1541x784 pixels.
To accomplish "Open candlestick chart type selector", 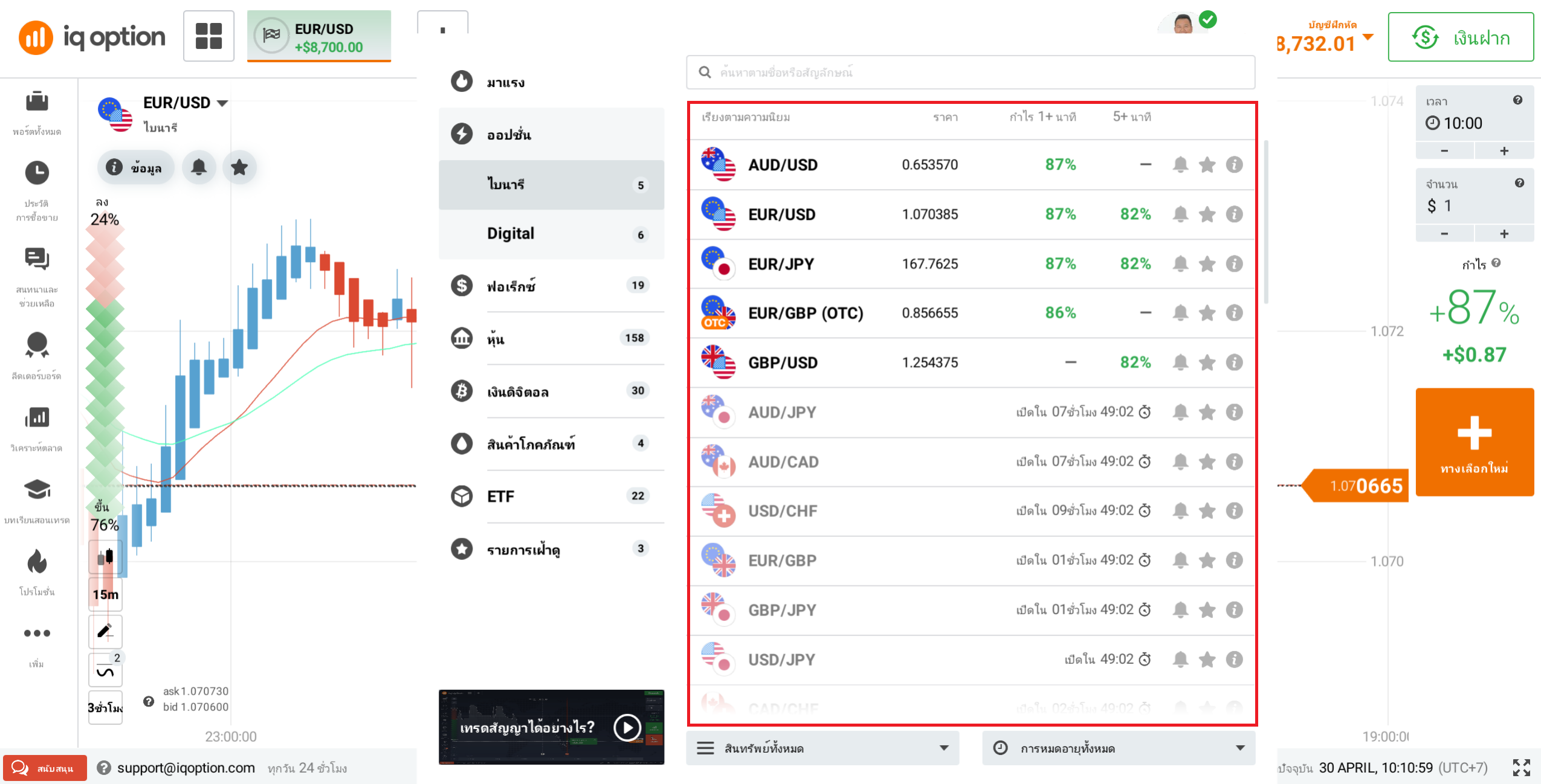I will pyautogui.click(x=106, y=556).
